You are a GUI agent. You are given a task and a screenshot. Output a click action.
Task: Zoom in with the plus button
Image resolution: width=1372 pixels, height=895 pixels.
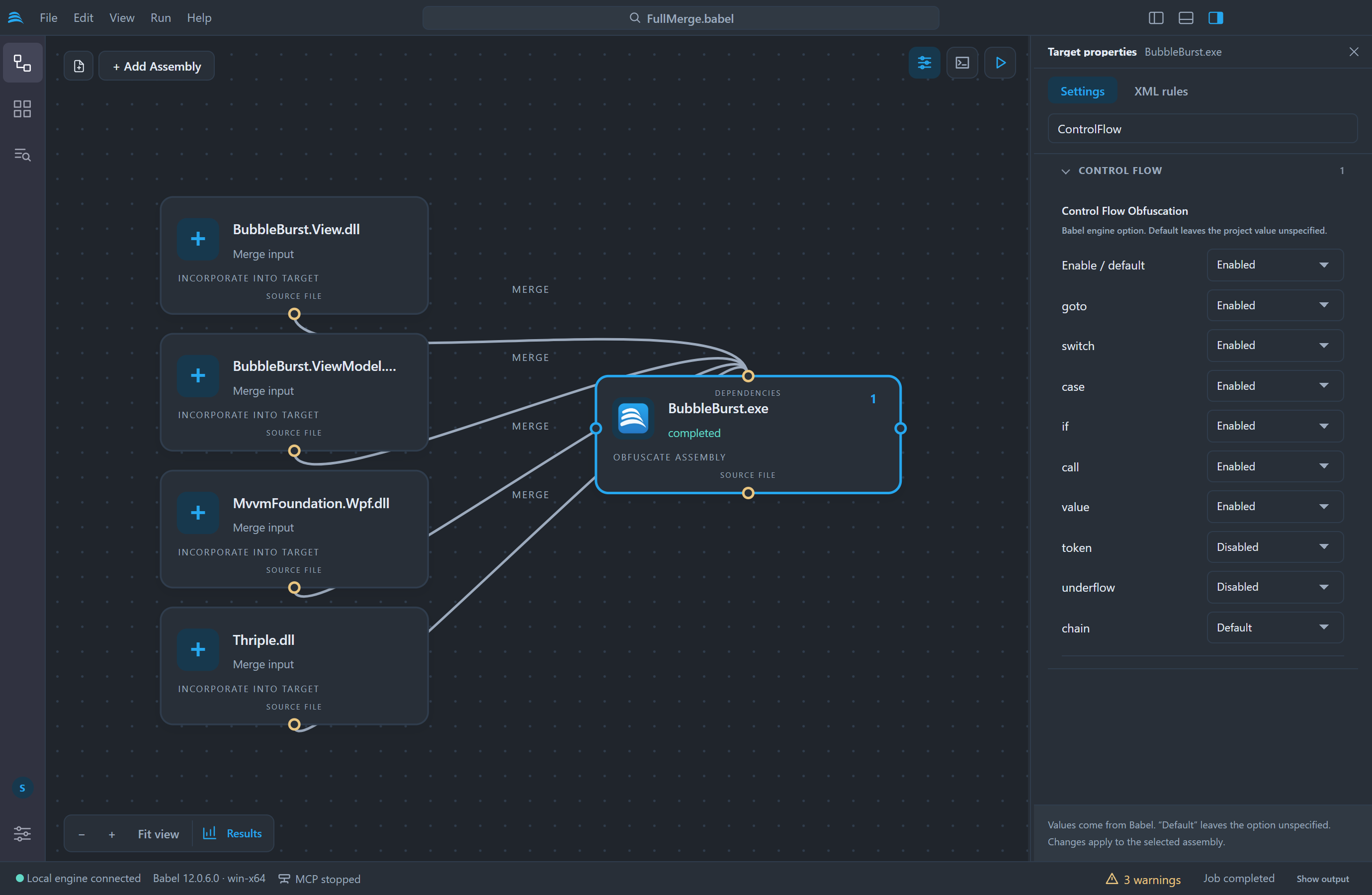tap(112, 834)
